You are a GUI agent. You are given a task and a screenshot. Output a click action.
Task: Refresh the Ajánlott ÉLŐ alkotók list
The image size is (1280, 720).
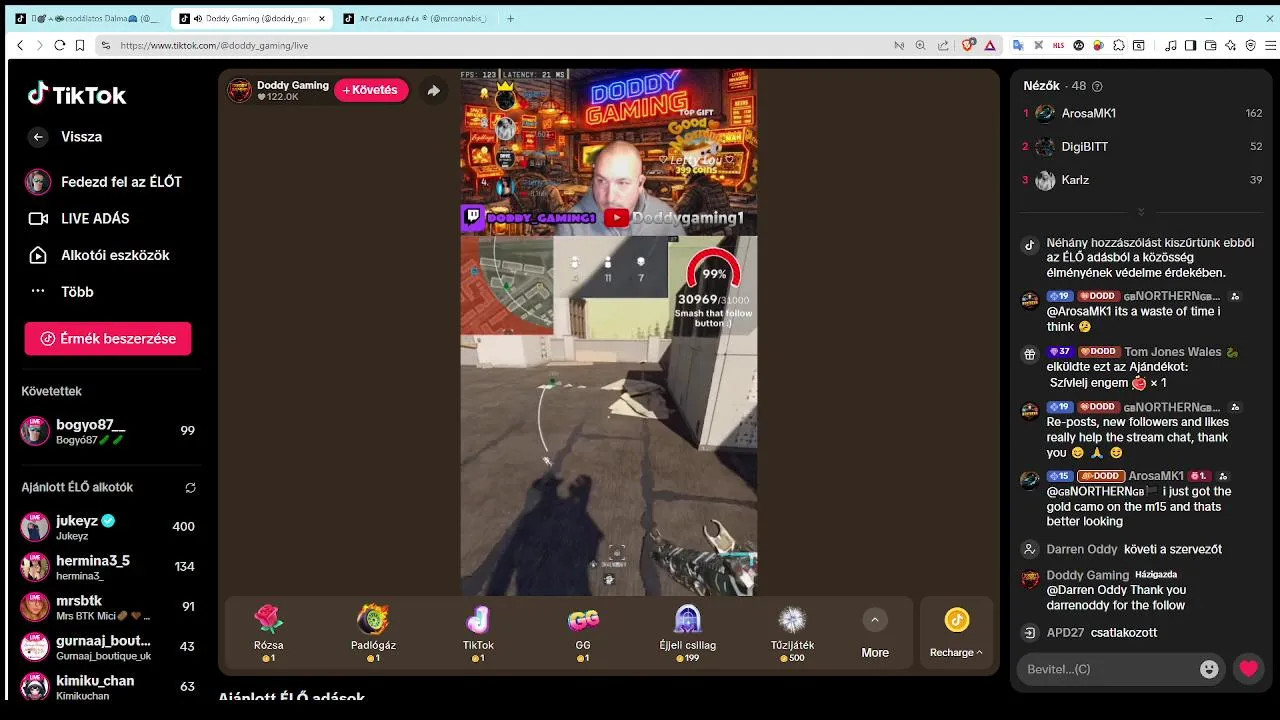(190, 488)
